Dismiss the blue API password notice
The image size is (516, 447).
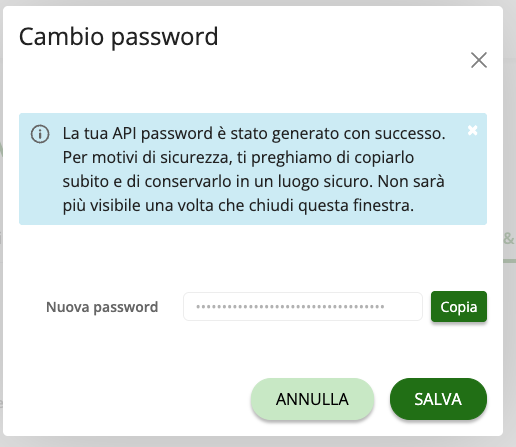point(472,130)
